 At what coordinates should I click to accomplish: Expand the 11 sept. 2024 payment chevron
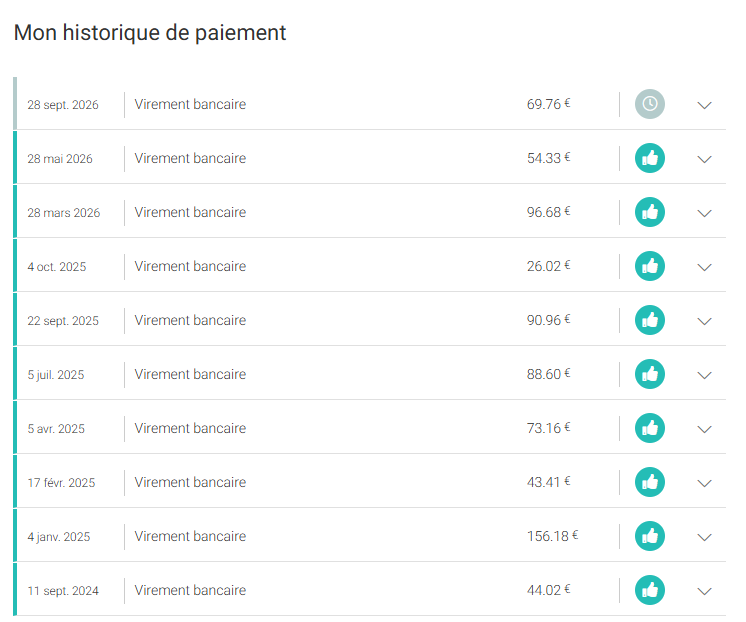coord(704,592)
